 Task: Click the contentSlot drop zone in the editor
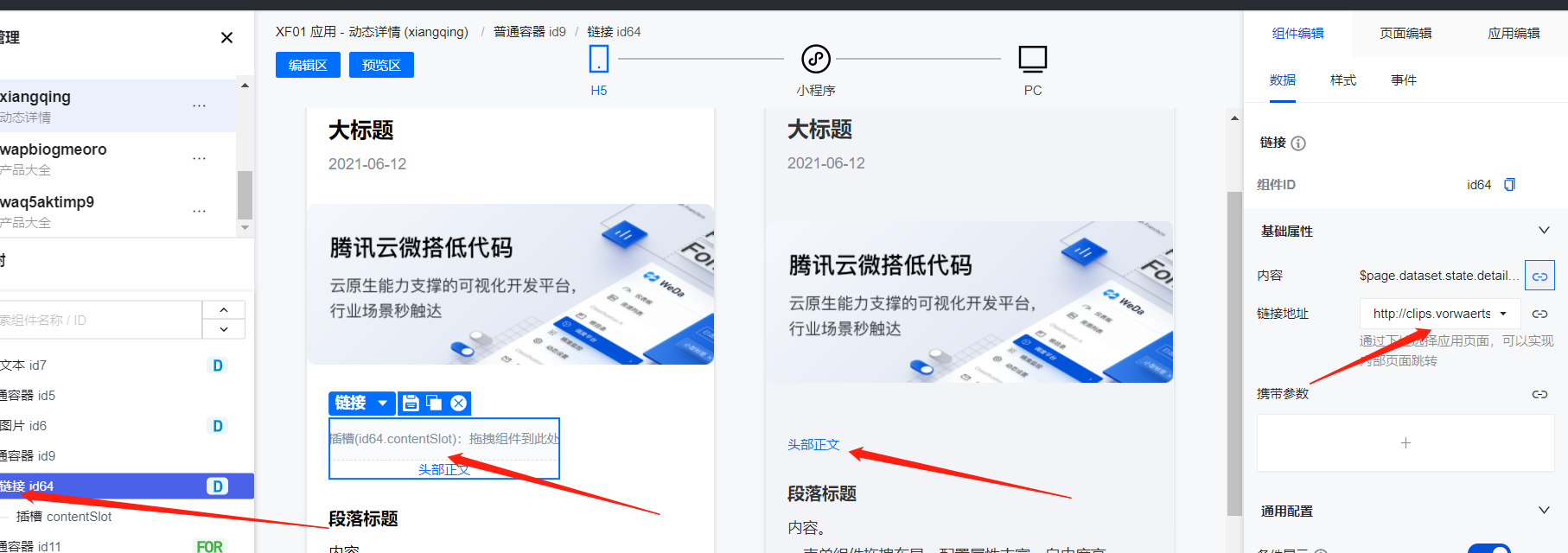pos(444,439)
